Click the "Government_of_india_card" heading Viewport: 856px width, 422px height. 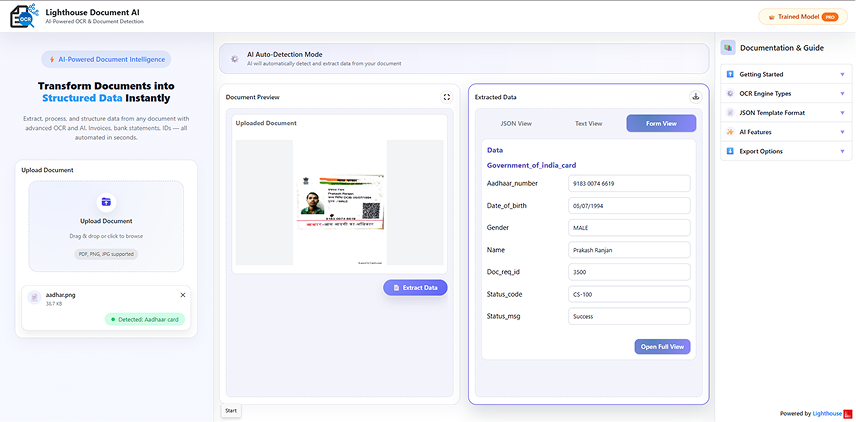532,165
